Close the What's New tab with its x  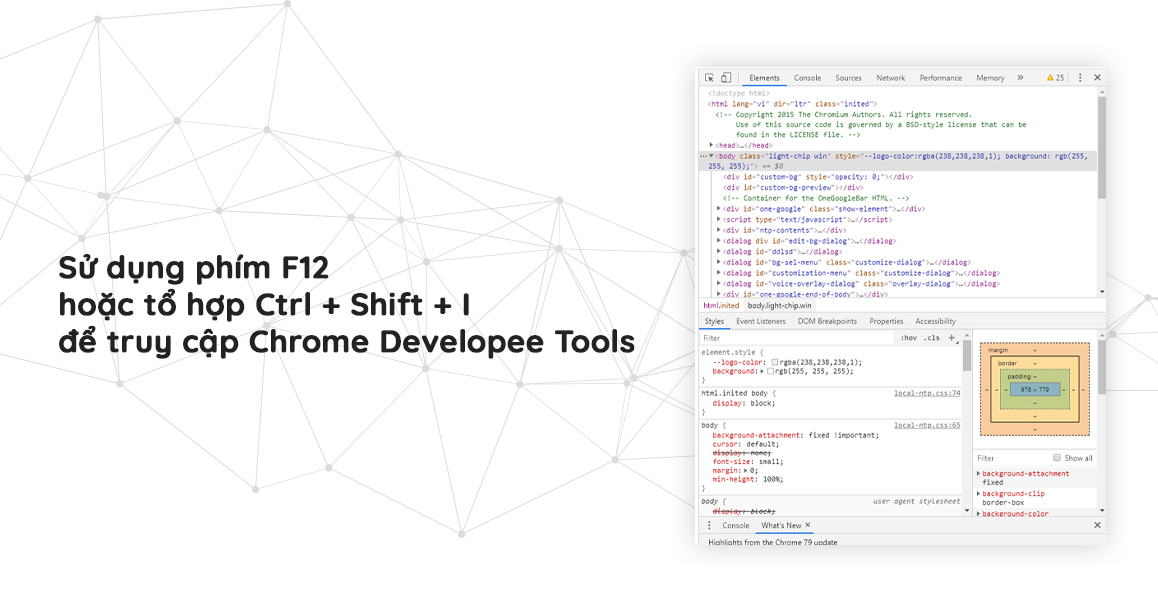[808, 525]
